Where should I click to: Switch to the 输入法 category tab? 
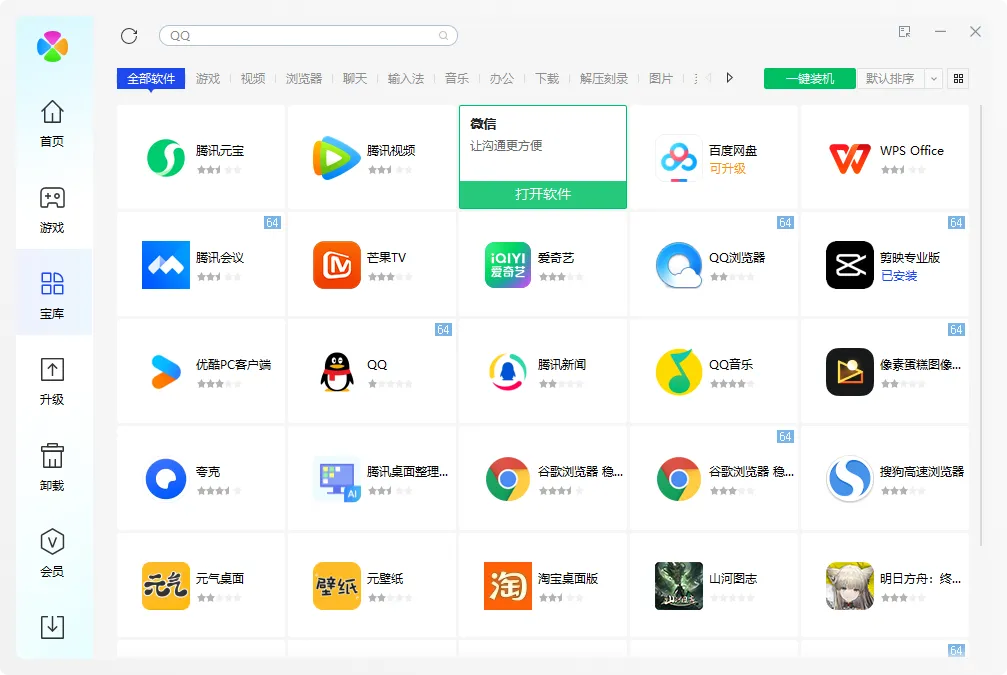(x=406, y=78)
